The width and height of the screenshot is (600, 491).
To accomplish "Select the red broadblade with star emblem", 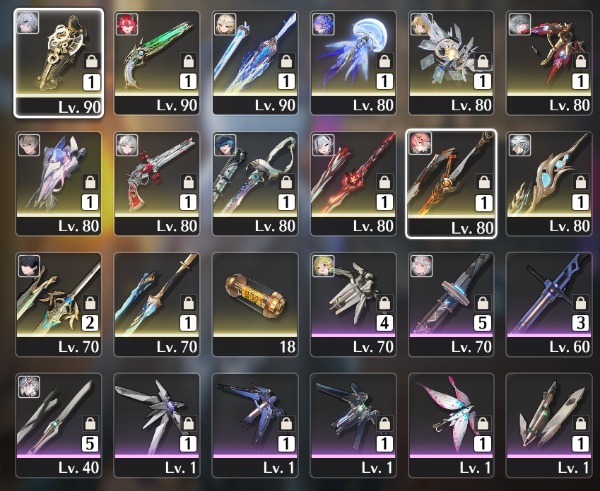I will pos(353,184).
